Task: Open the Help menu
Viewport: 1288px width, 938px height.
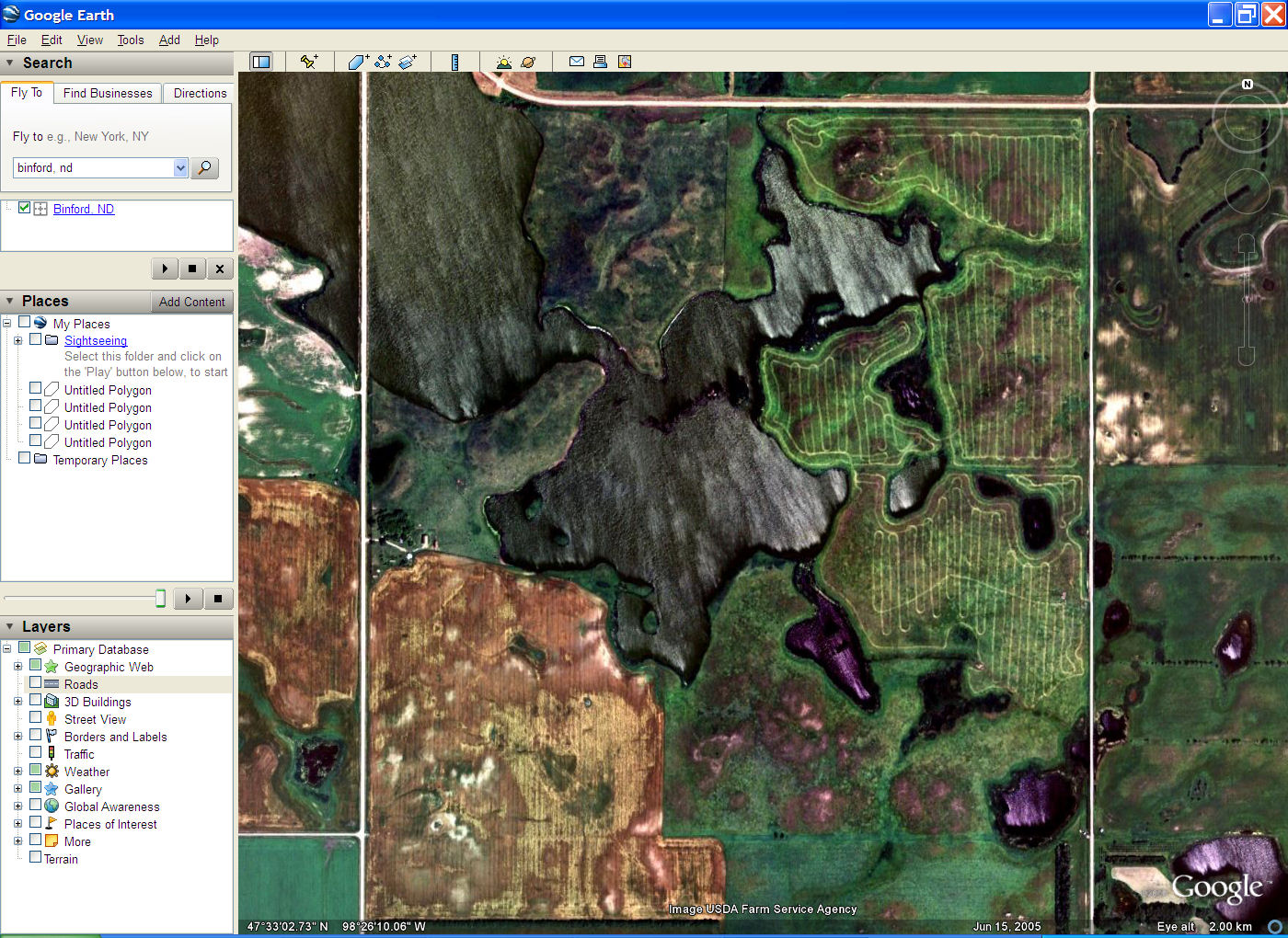Action: 207,40
